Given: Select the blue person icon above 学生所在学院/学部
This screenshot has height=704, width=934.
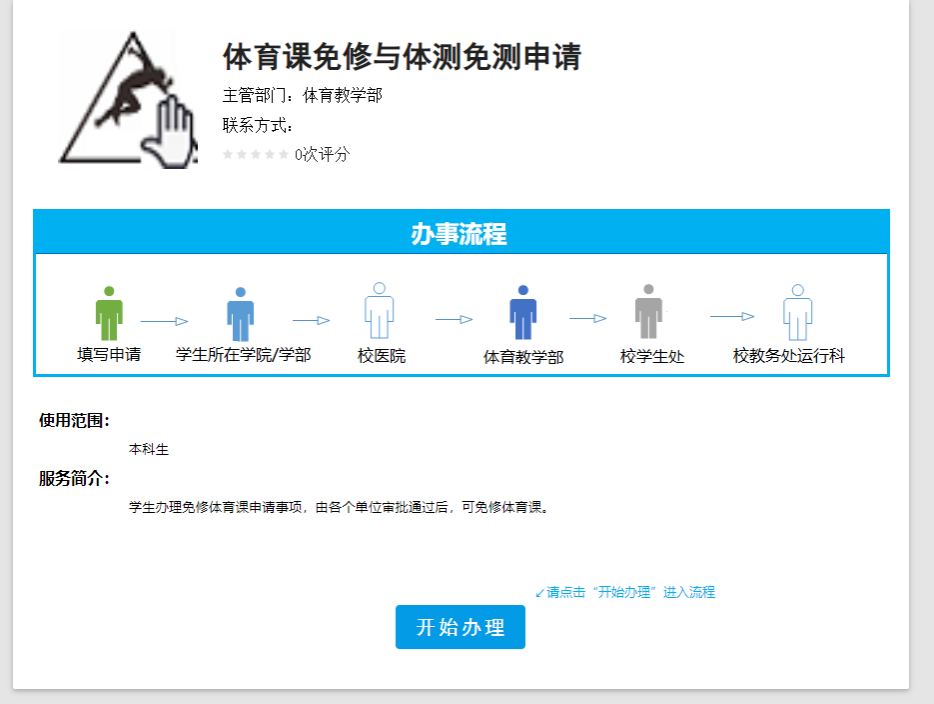Looking at the screenshot, I should pos(240,314).
